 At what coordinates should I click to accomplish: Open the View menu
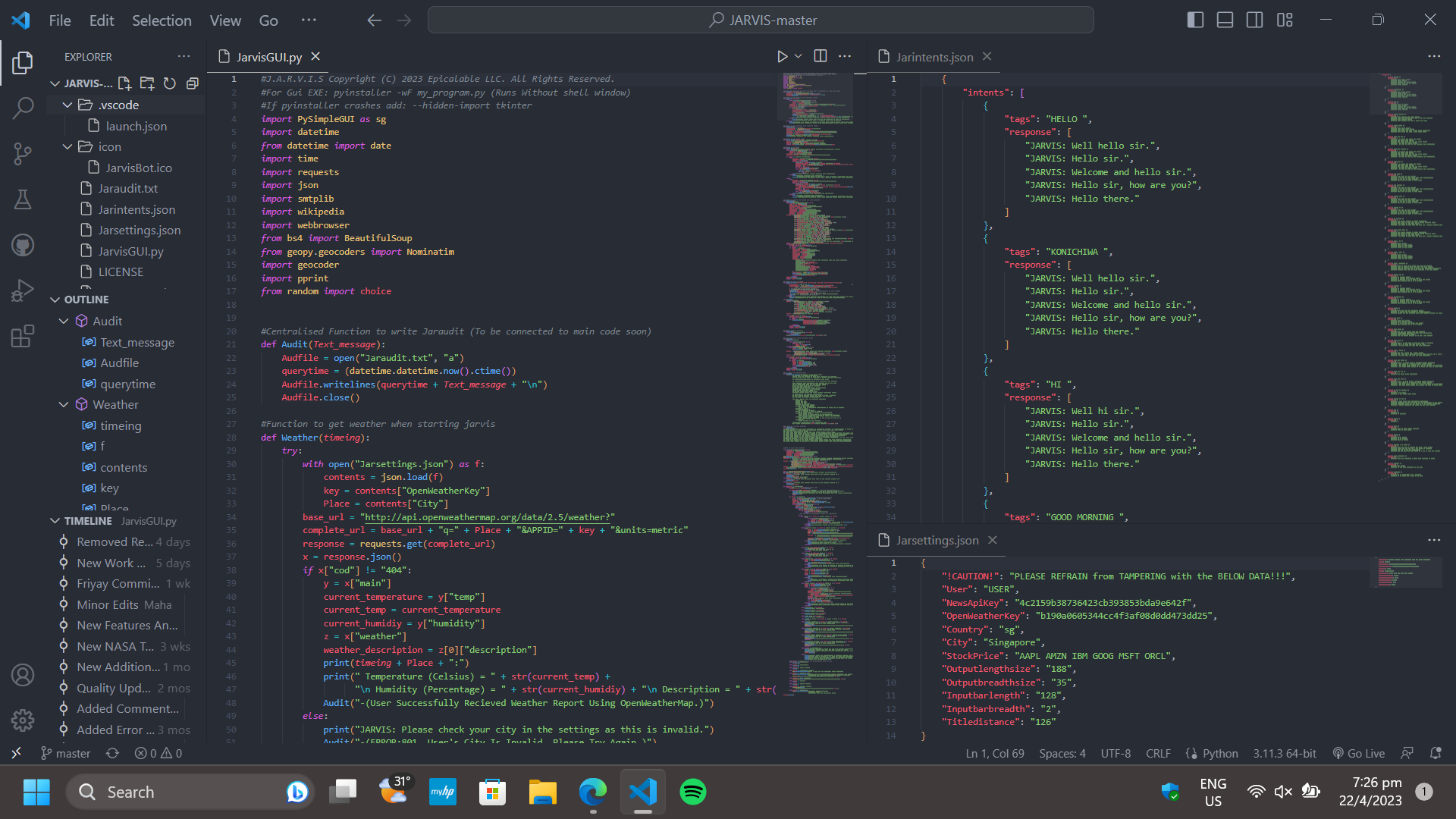225,20
